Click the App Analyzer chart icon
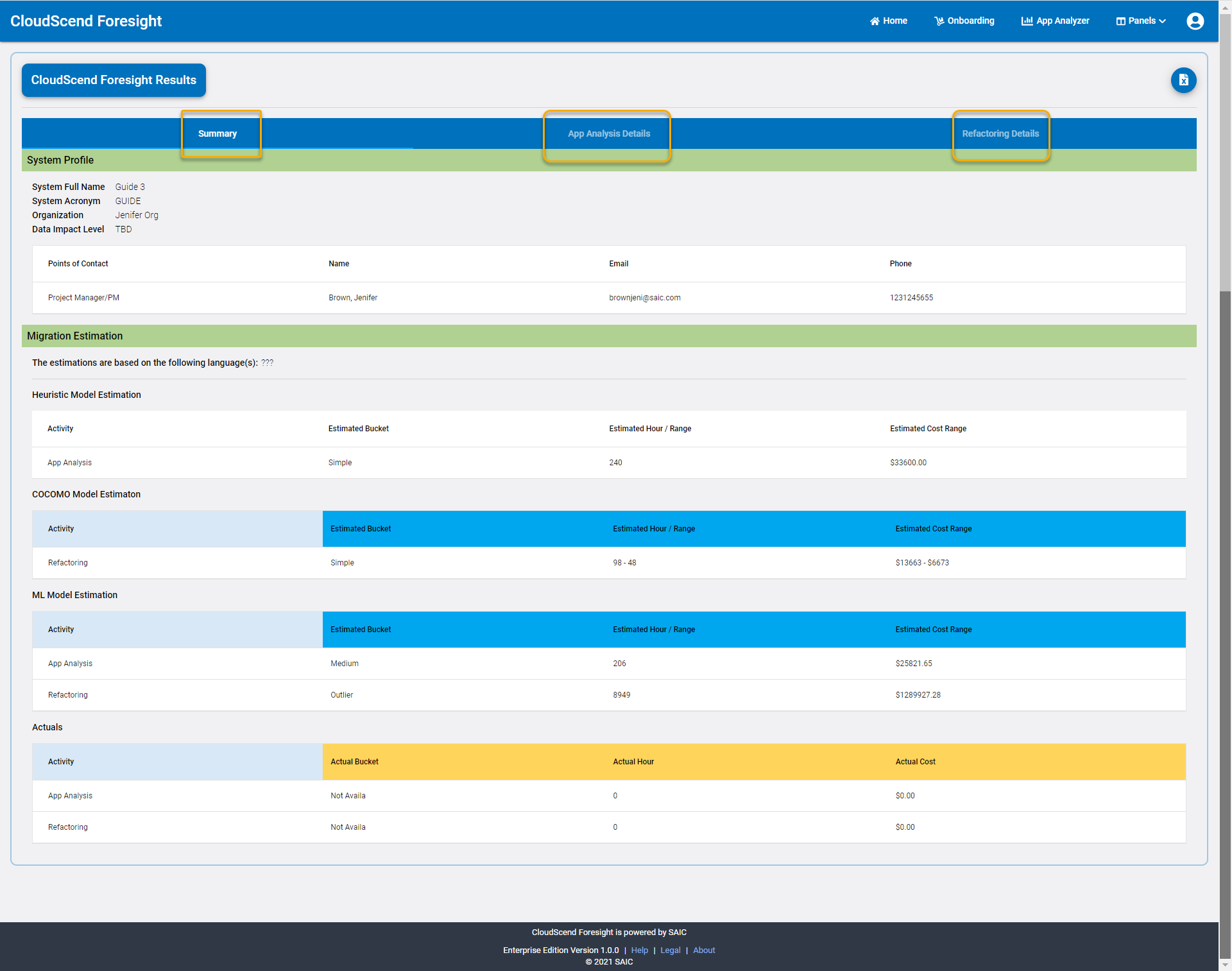Viewport: 1232px width, 971px height. pyautogui.click(x=1027, y=21)
